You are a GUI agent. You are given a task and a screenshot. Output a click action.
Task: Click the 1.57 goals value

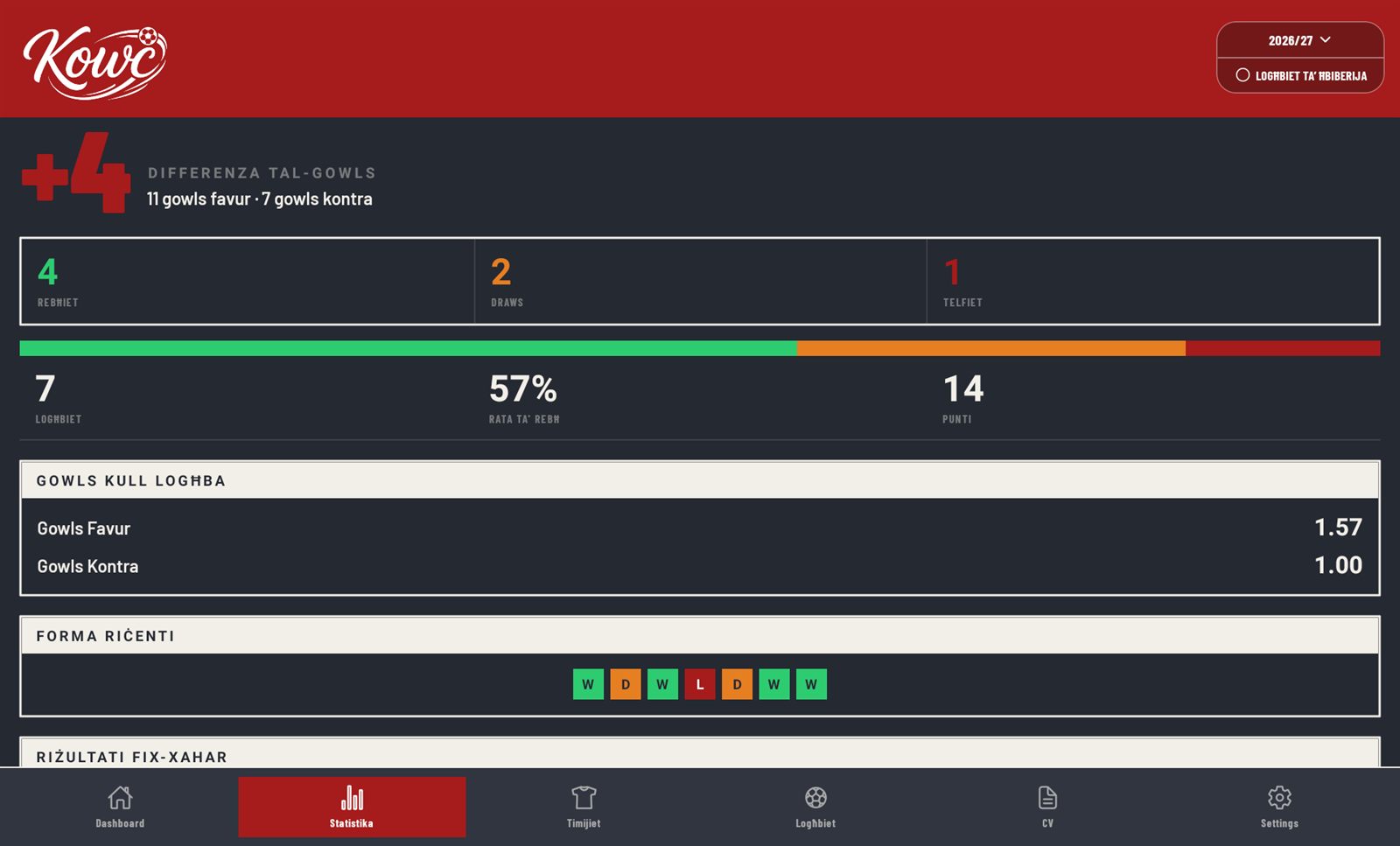[1338, 527]
